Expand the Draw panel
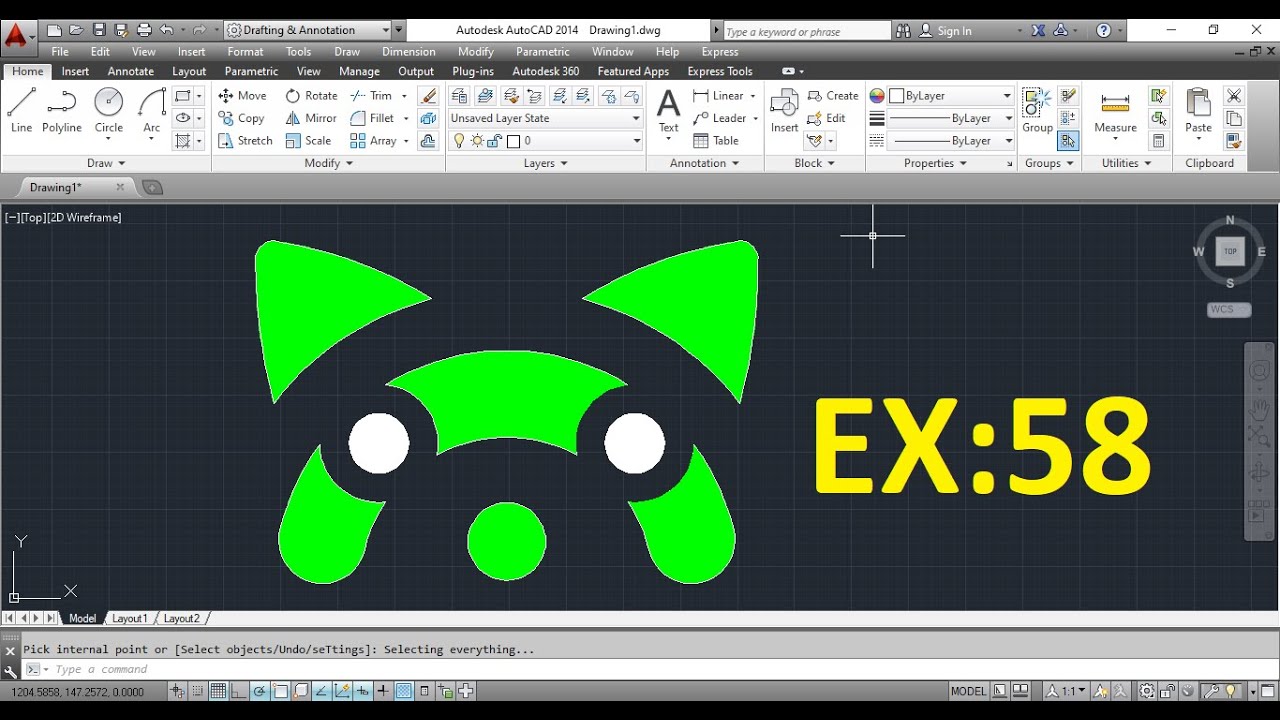The width and height of the screenshot is (1280, 720). (x=106, y=163)
